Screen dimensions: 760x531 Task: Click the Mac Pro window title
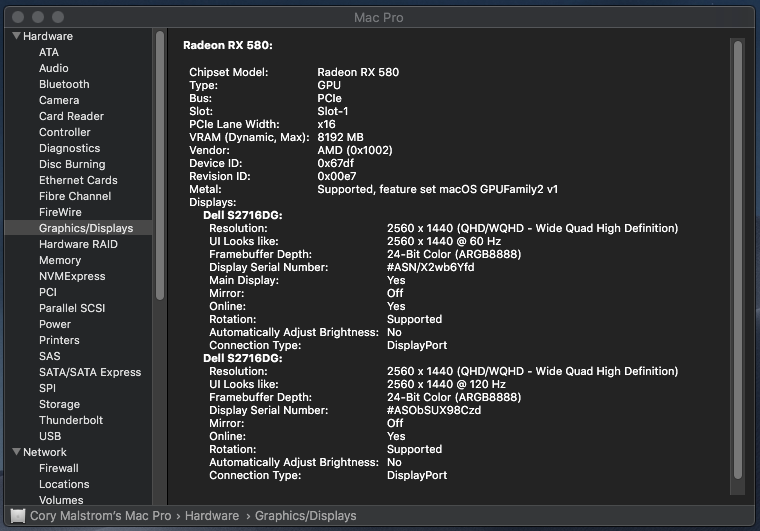[379, 17]
